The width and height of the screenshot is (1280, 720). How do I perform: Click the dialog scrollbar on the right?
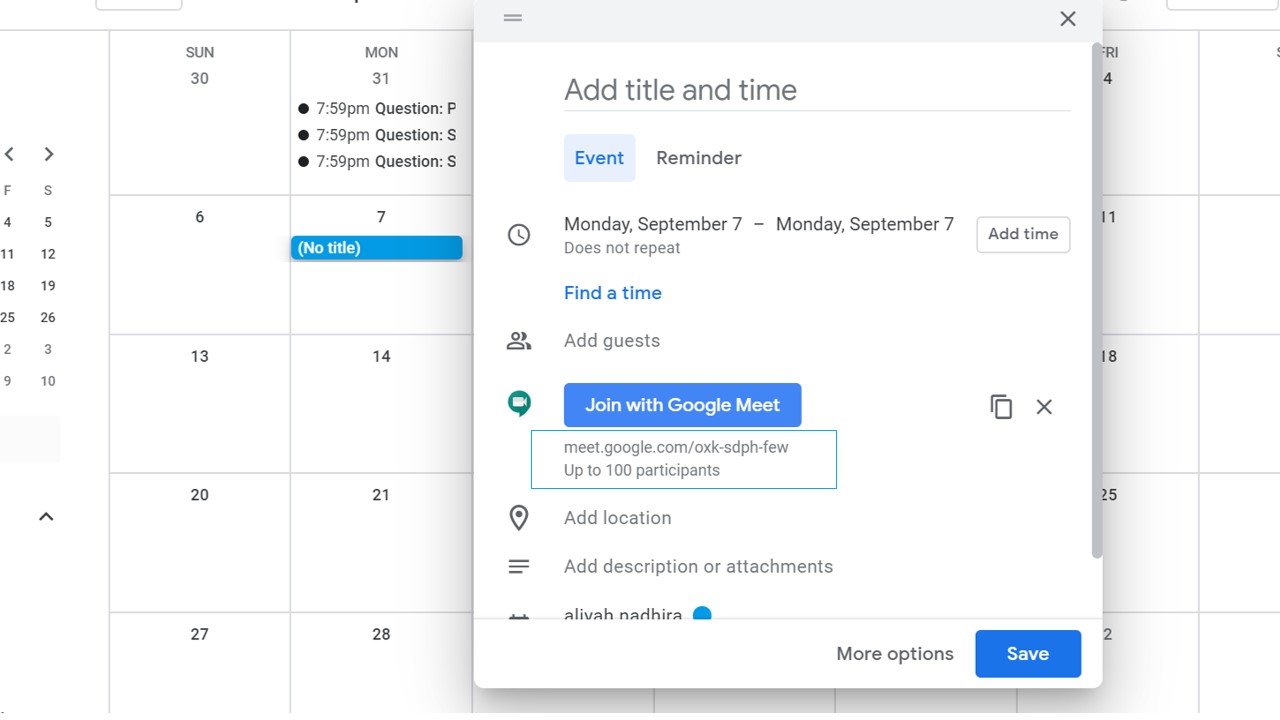click(x=1096, y=300)
